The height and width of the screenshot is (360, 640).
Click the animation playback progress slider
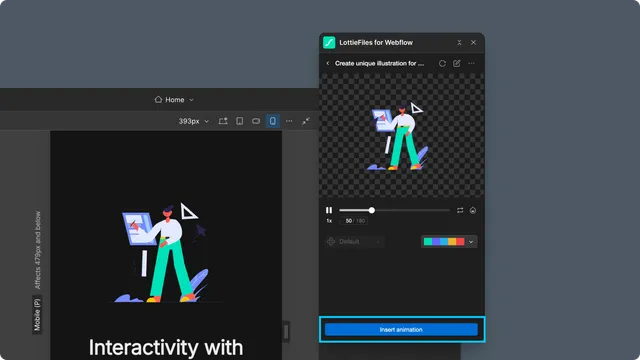tap(394, 210)
